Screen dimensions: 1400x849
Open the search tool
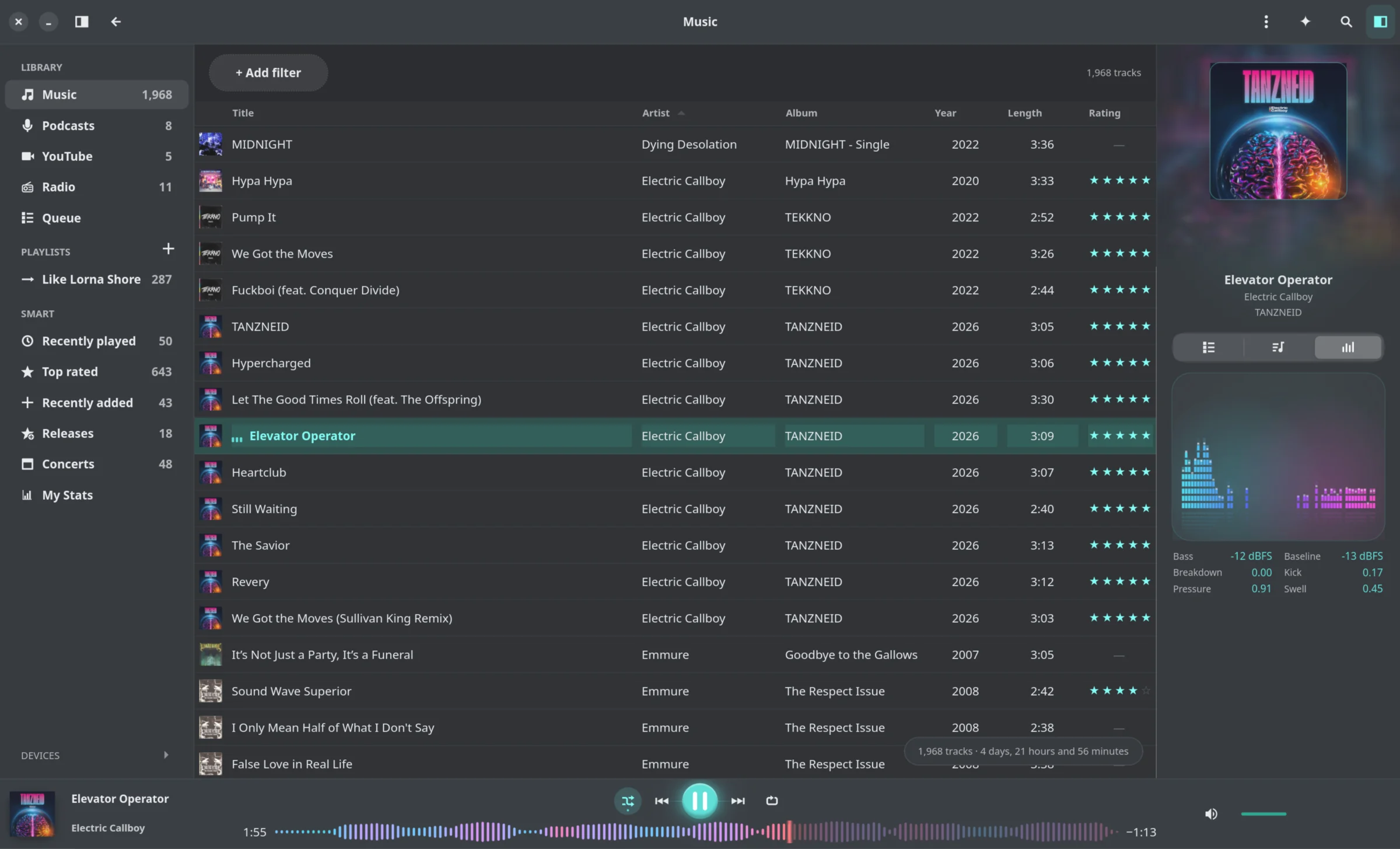[x=1346, y=22]
